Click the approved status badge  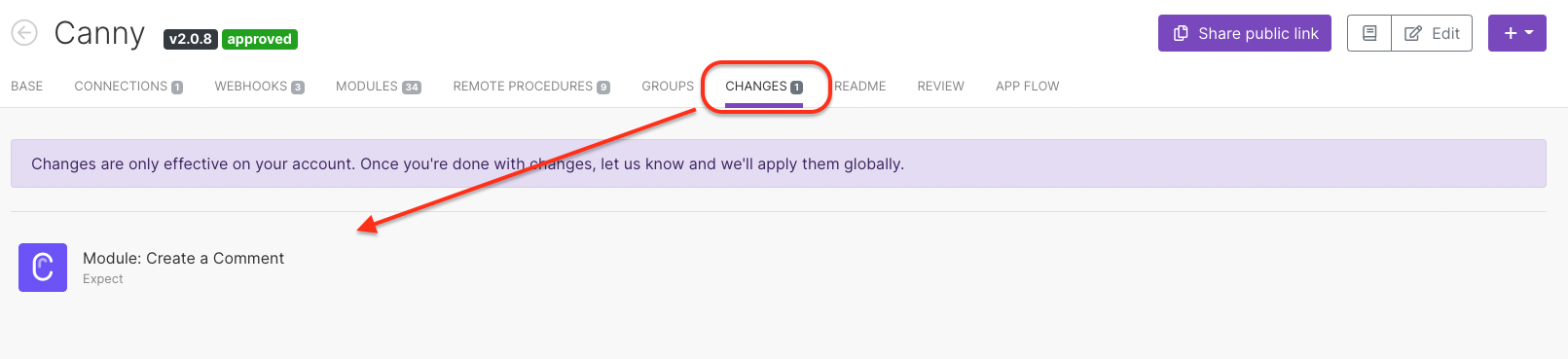pyautogui.click(x=260, y=39)
